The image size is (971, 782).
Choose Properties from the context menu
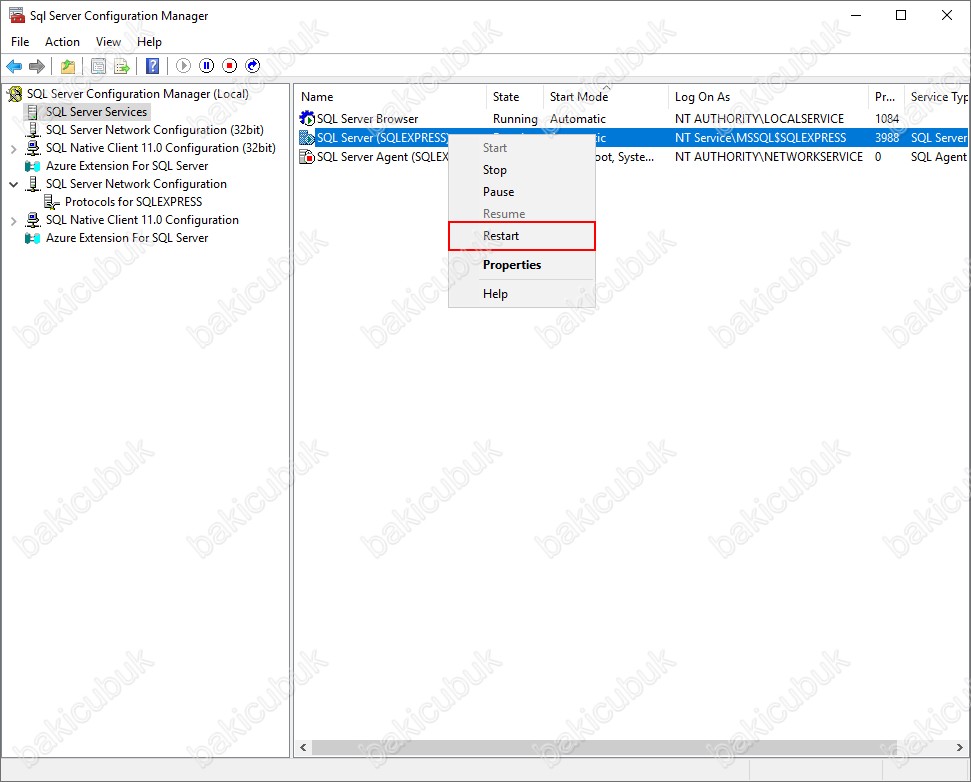(521, 265)
